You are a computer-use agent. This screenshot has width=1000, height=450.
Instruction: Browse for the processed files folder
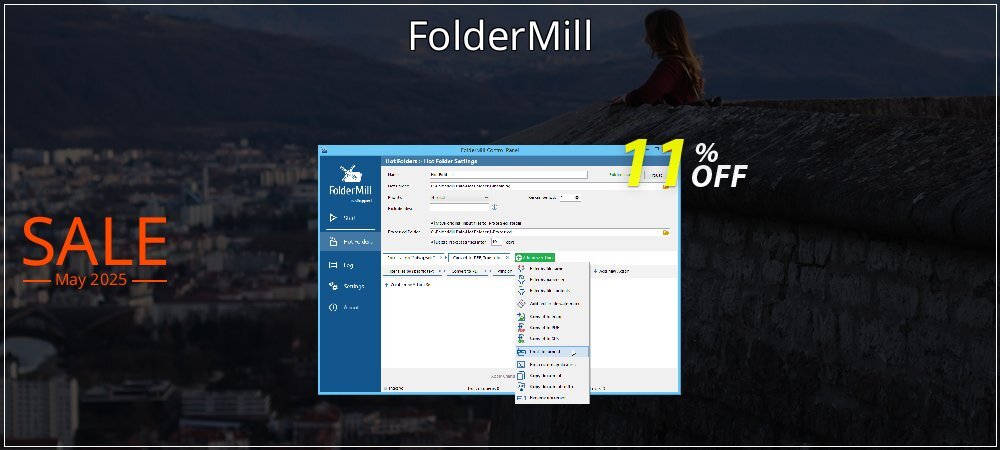666,233
